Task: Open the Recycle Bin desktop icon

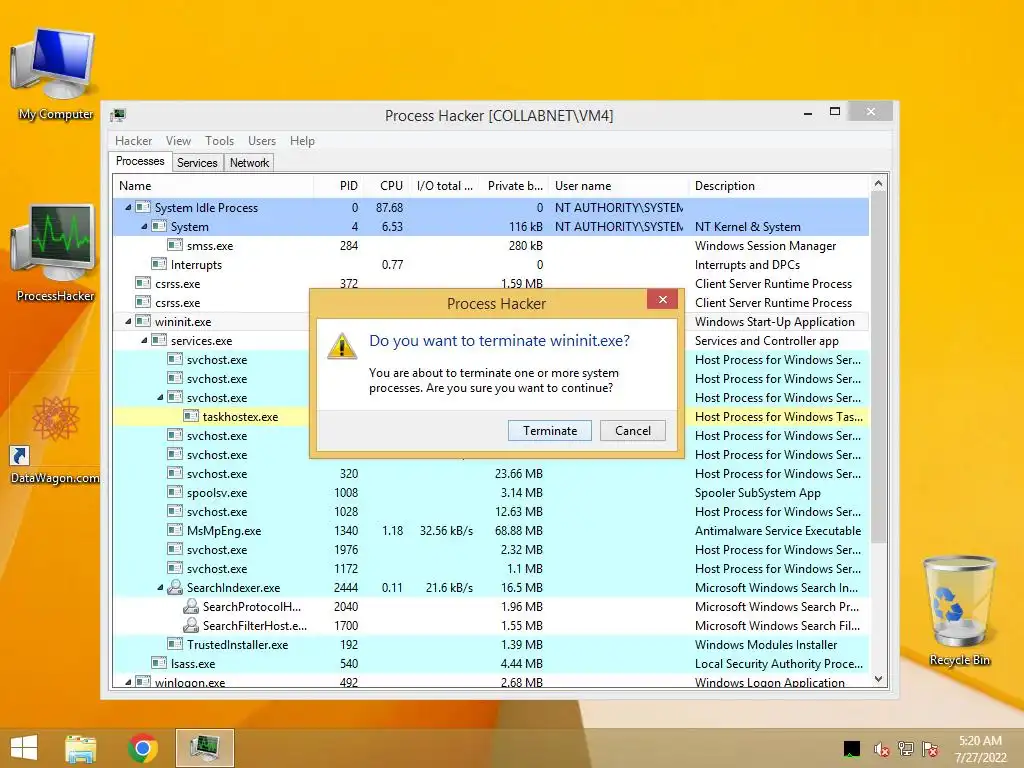Action: click(x=959, y=611)
